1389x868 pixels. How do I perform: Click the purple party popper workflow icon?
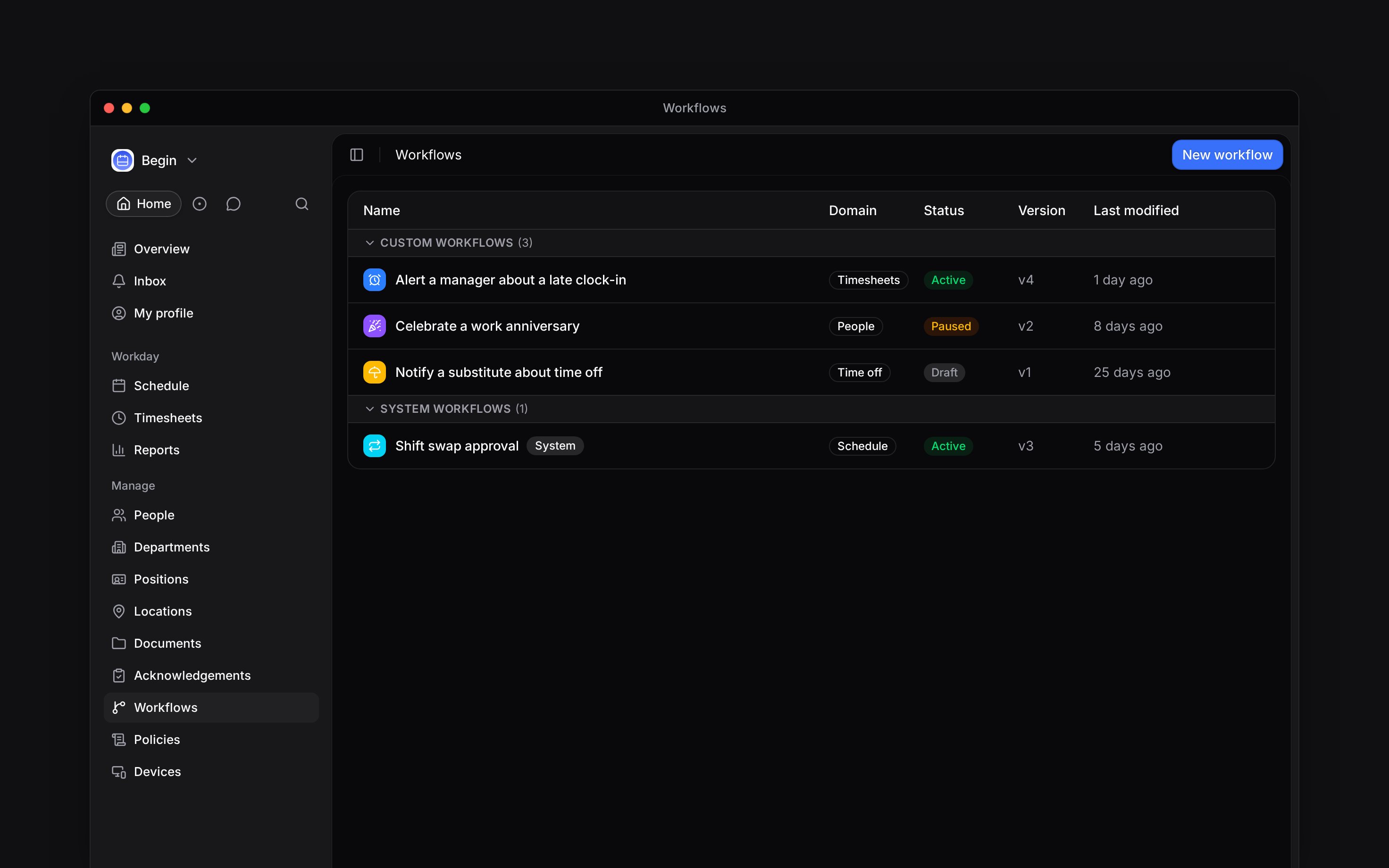pyautogui.click(x=374, y=326)
